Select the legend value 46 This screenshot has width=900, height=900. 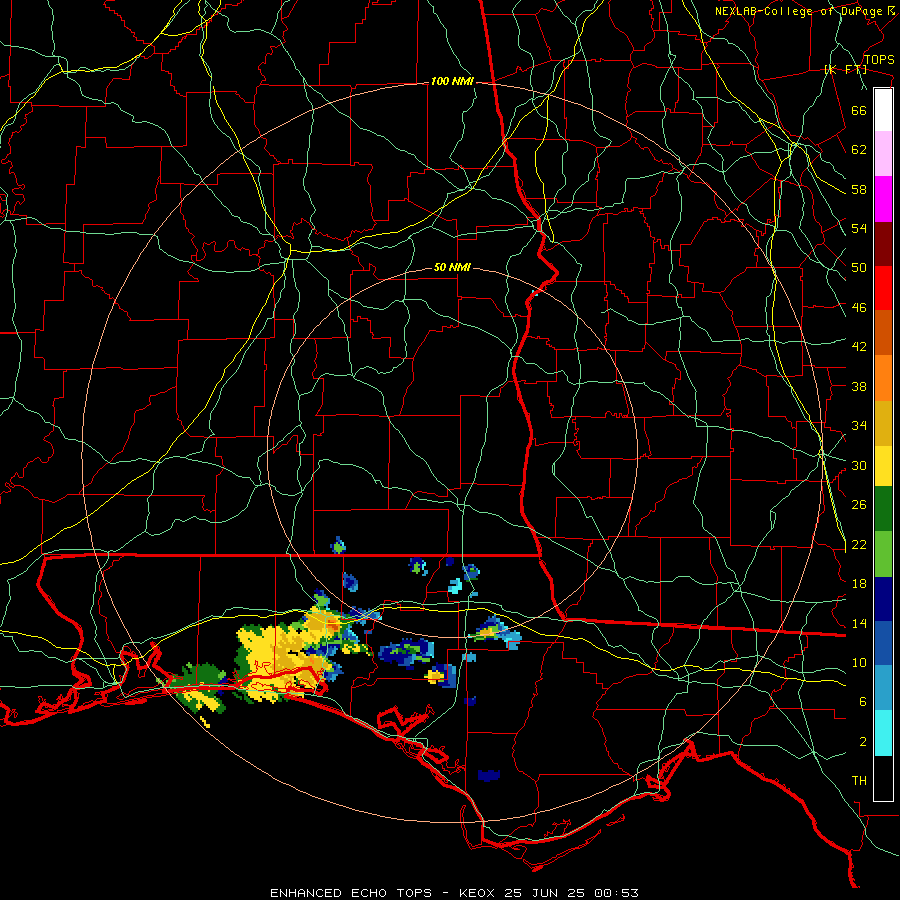click(859, 308)
